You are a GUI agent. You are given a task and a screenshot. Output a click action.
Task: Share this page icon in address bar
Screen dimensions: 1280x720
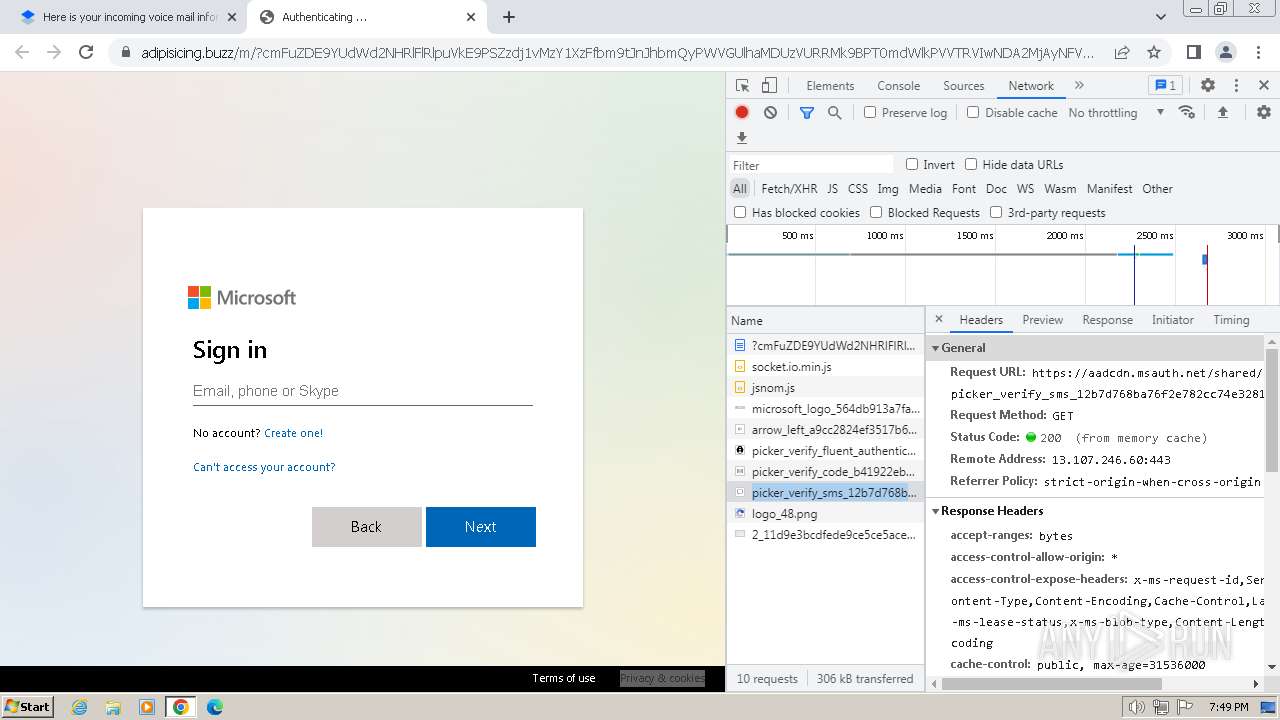pyautogui.click(x=1122, y=52)
